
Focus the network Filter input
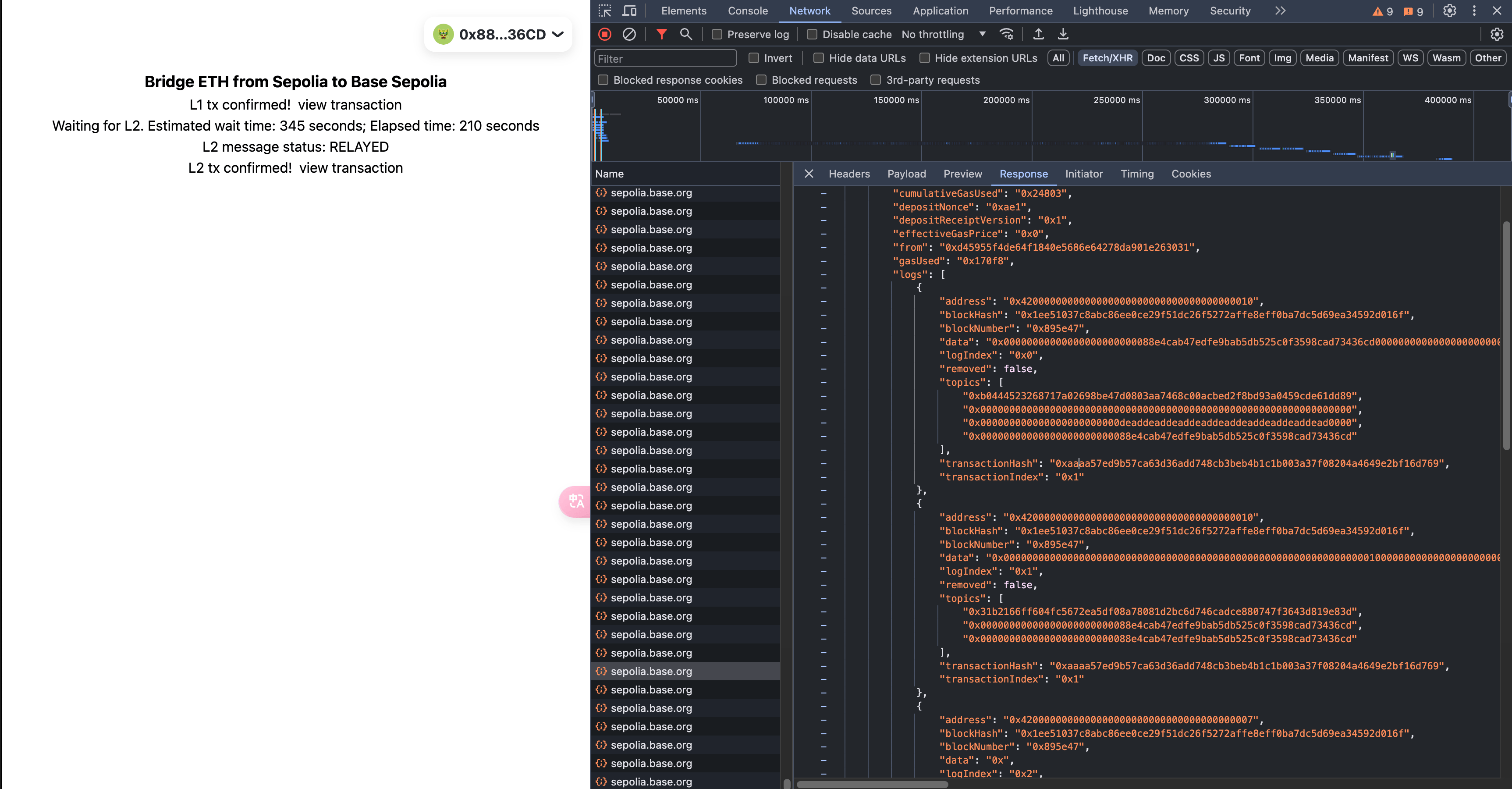(x=666, y=58)
